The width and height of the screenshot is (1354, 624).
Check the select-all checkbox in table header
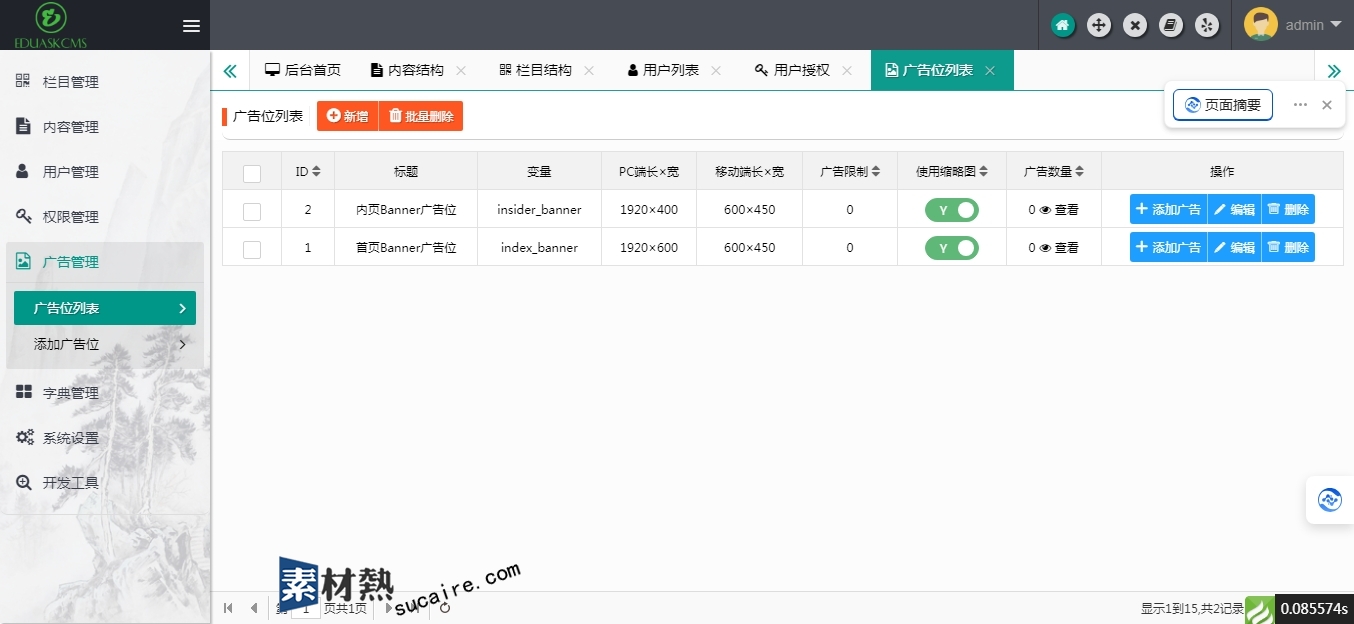coord(252,173)
